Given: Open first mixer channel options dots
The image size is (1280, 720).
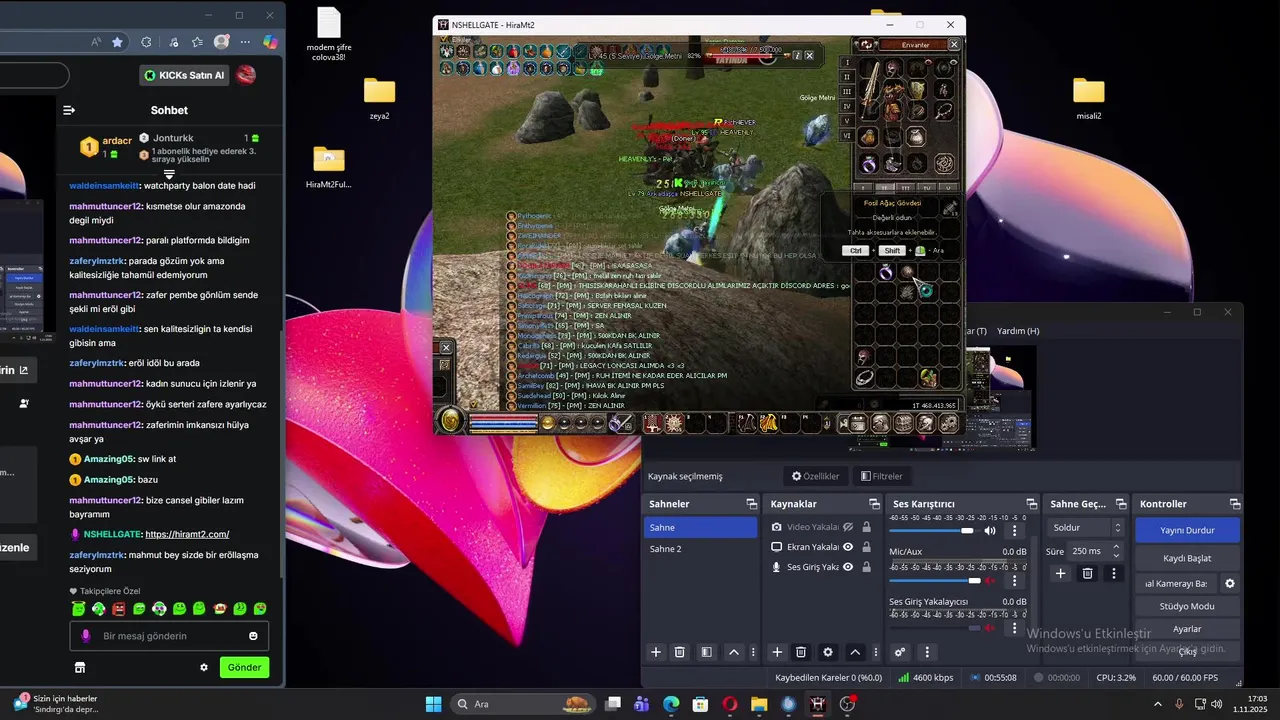Looking at the screenshot, I should pos(1015,531).
